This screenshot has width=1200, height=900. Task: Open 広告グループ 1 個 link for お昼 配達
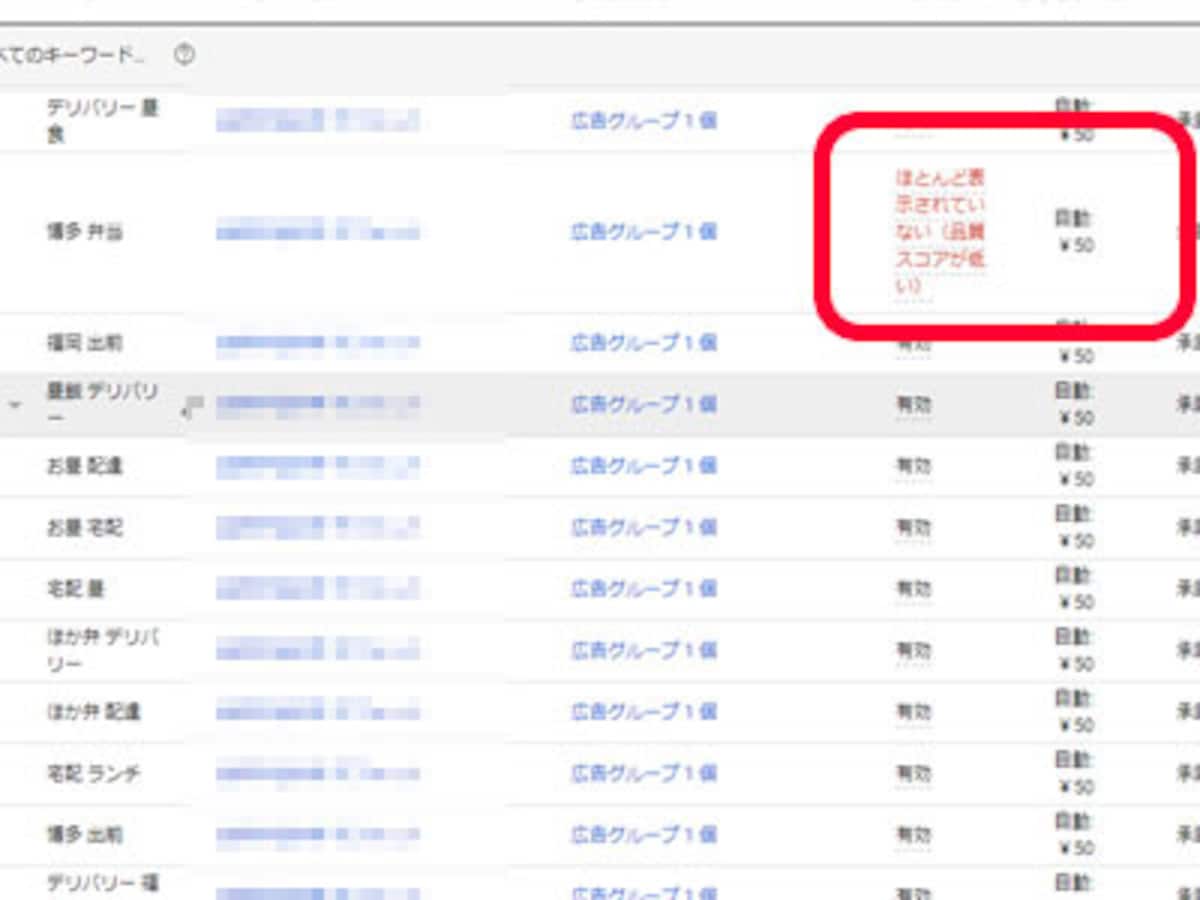click(644, 466)
